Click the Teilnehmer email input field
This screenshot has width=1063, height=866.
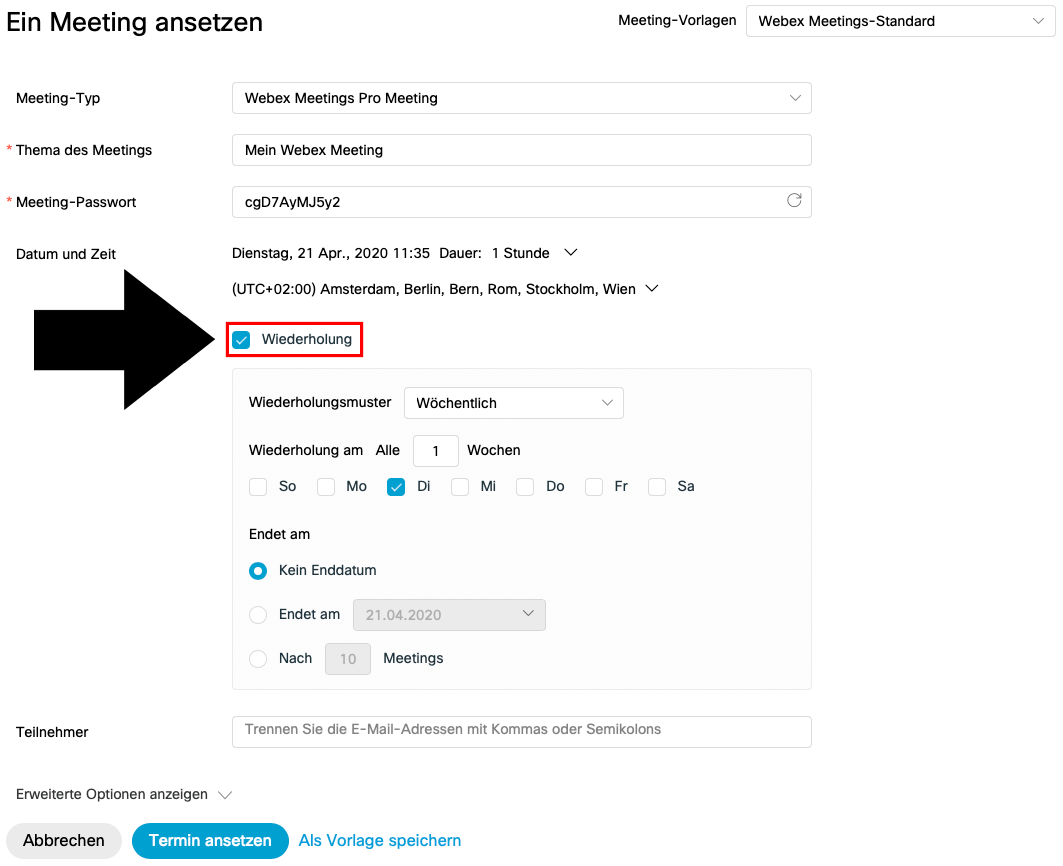tap(521, 731)
